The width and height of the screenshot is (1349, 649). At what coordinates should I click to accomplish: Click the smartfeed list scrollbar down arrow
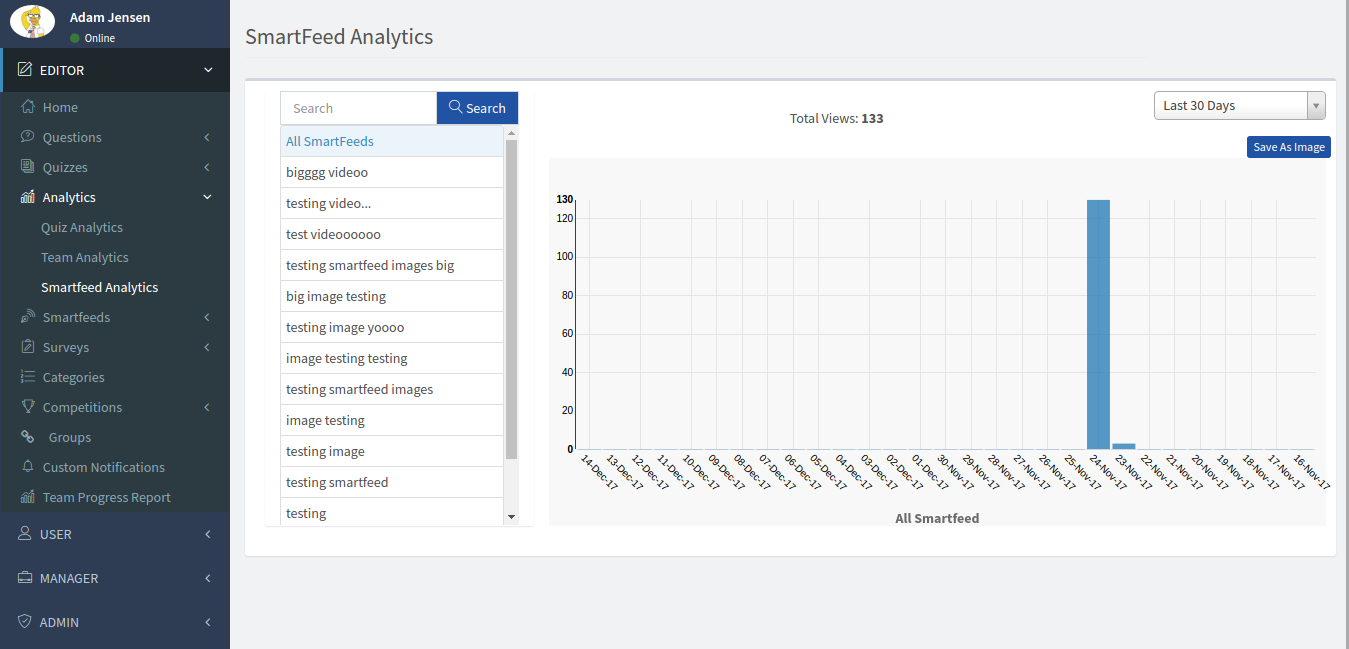pyautogui.click(x=511, y=516)
